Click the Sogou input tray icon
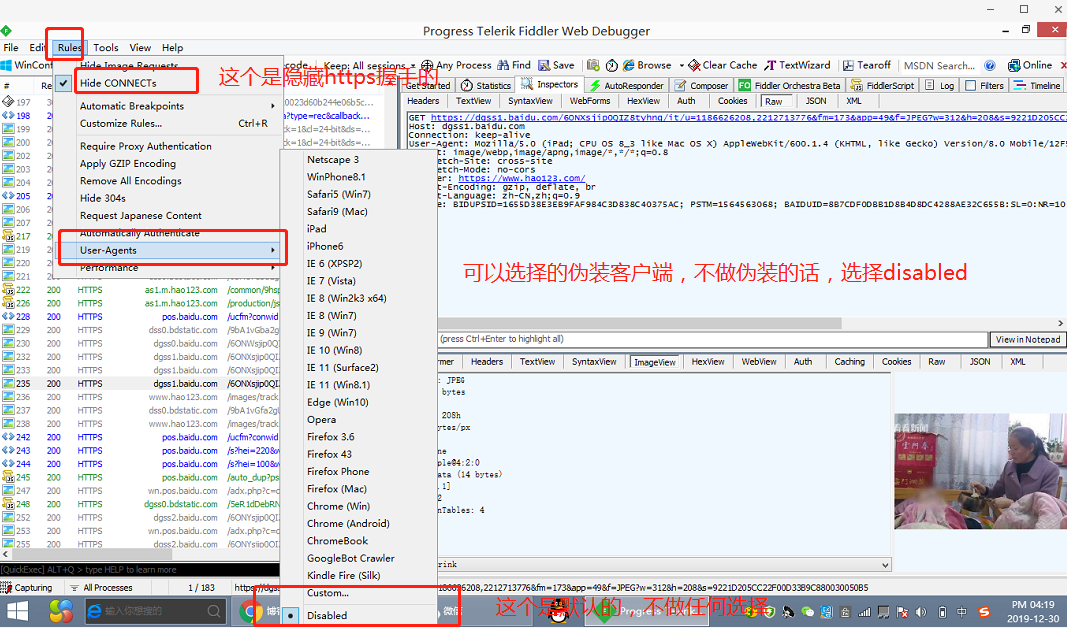This screenshot has height=628, width=1067. coord(984,612)
